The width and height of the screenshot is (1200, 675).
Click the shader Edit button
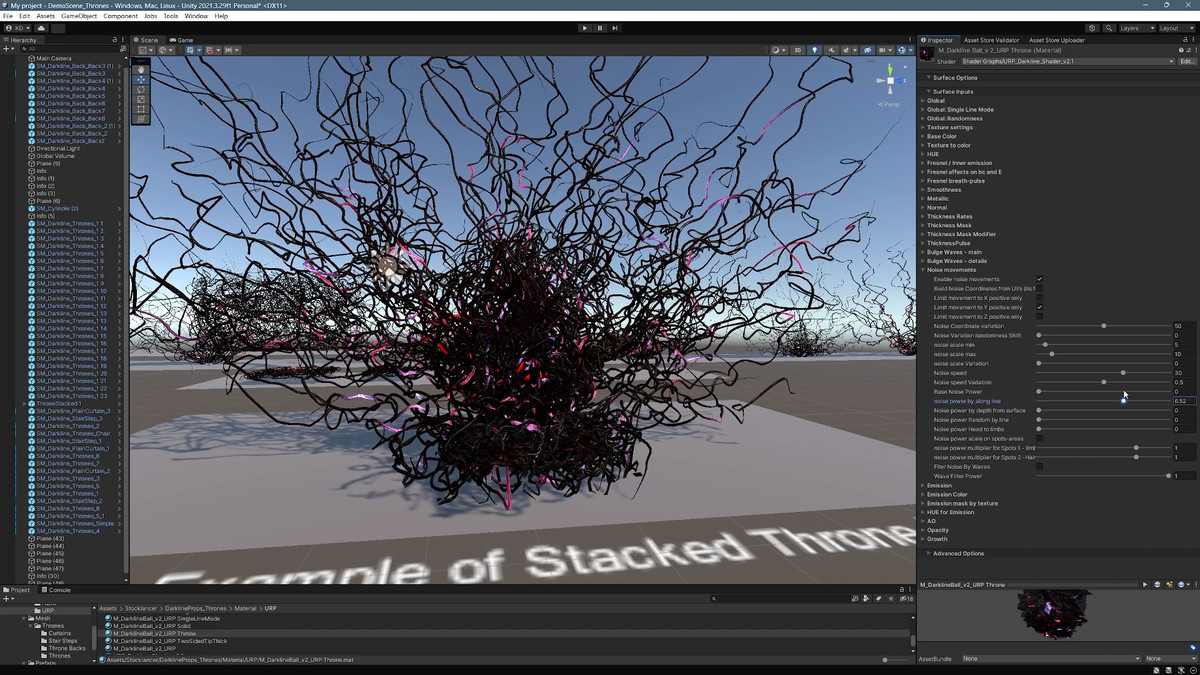1186,62
